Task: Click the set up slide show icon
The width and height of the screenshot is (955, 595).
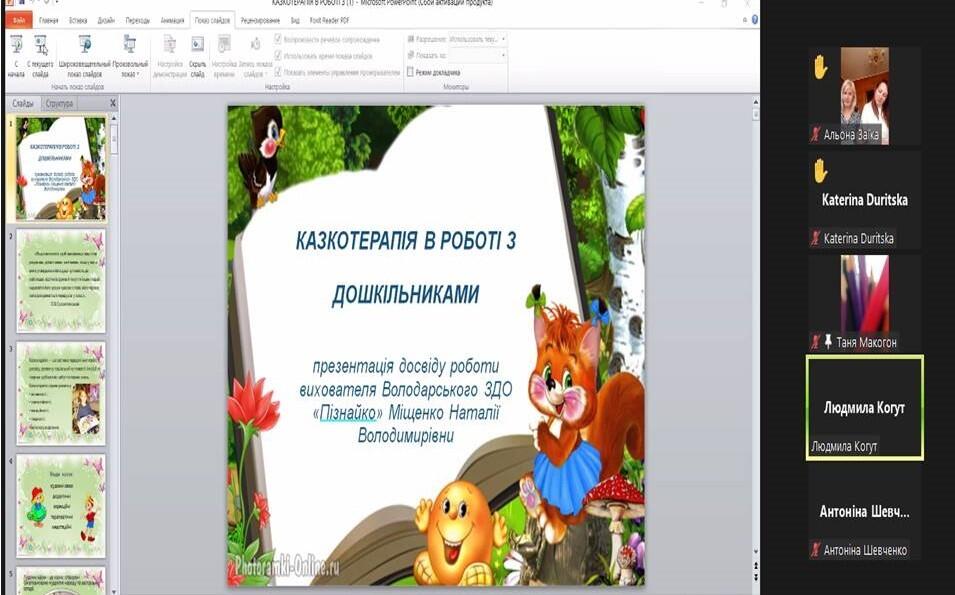Action: coord(170,45)
